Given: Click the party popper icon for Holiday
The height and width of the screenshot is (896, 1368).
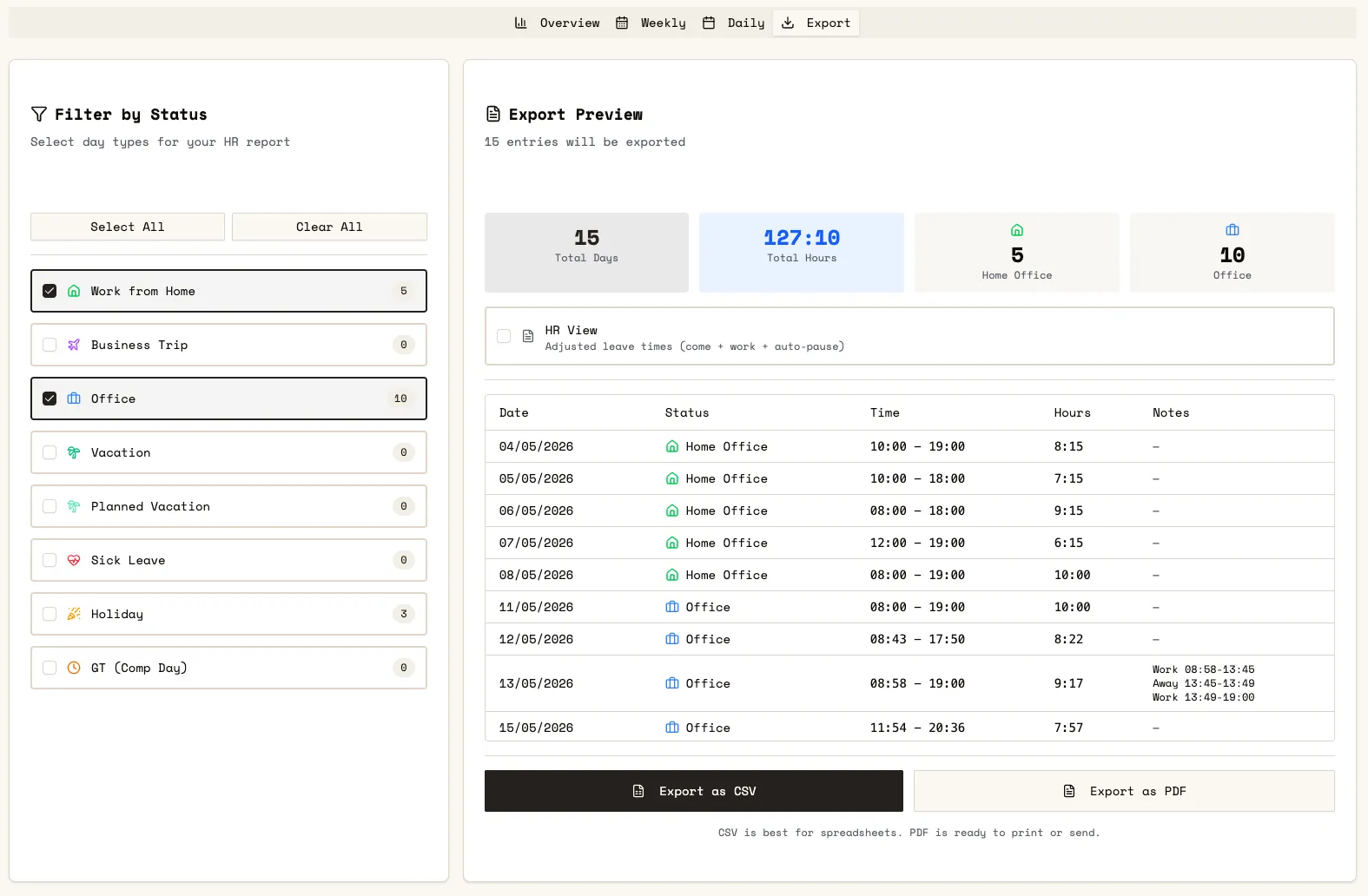Looking at the screenshot, I should (x=74, y=614).
